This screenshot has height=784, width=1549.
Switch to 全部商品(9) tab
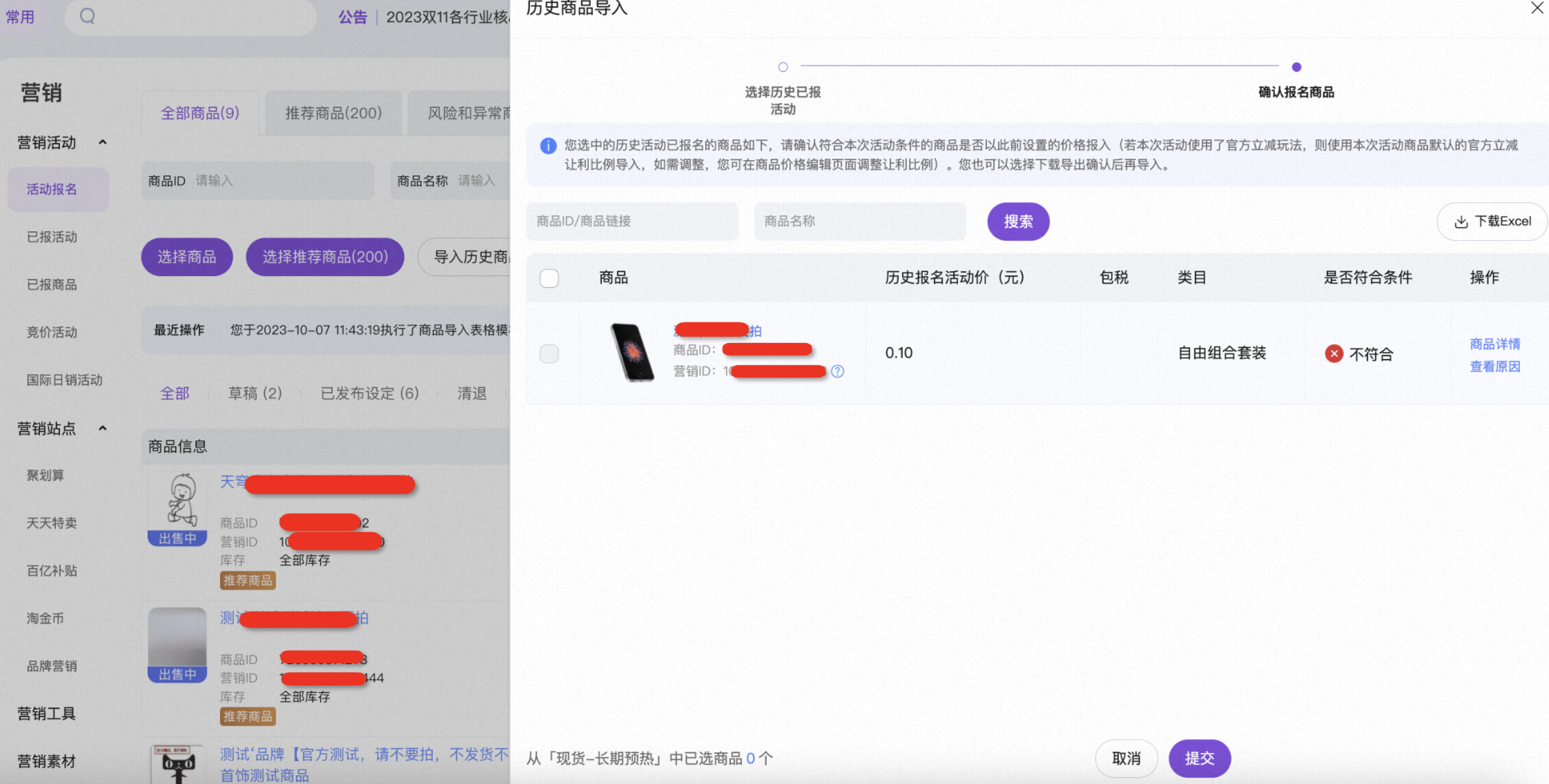[x=200, y=112]
